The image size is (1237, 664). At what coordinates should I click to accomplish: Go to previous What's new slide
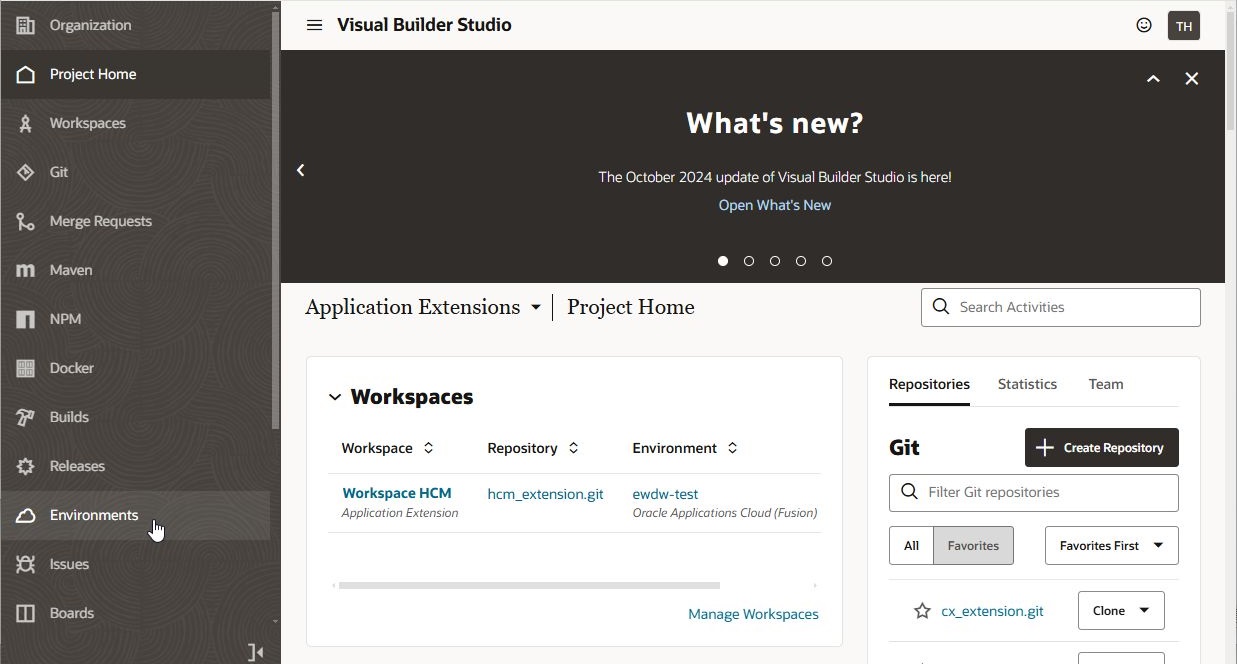point(300,171)
